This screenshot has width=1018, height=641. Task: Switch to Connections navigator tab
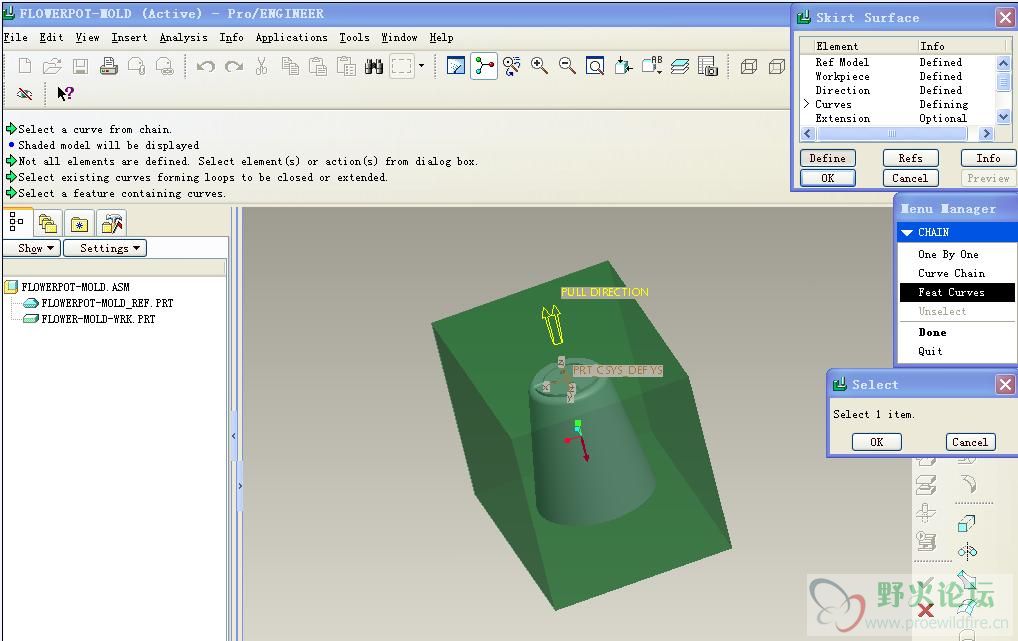(x=112, y=224)
